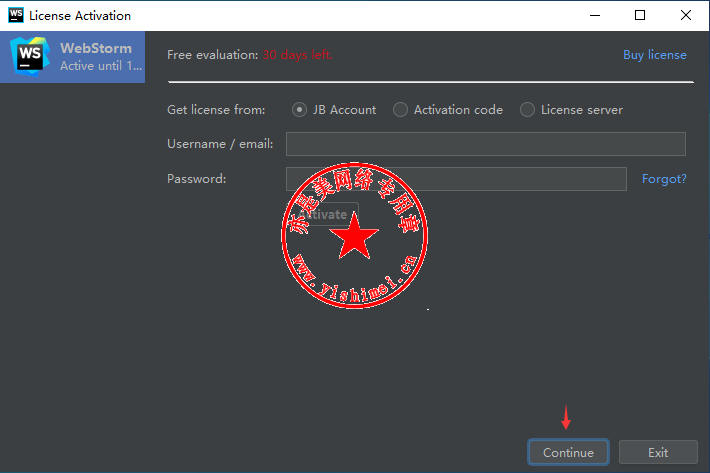Click the red '30 days left' text

click(x=297, y=55)
